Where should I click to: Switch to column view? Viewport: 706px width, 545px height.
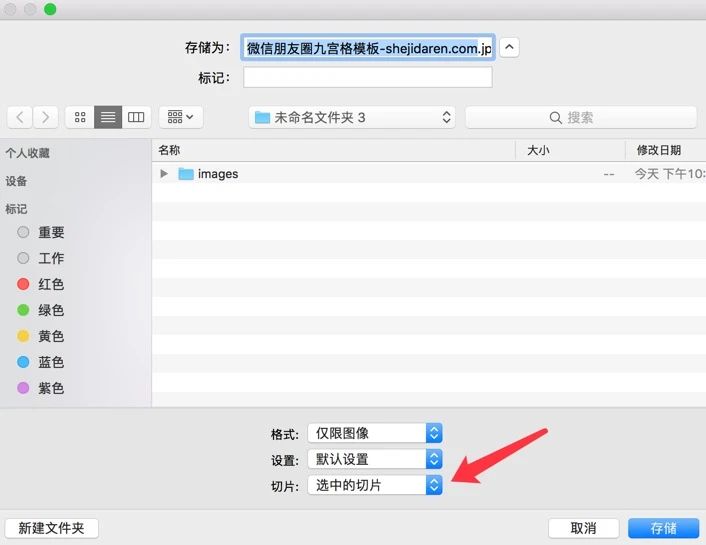point(136,118)
